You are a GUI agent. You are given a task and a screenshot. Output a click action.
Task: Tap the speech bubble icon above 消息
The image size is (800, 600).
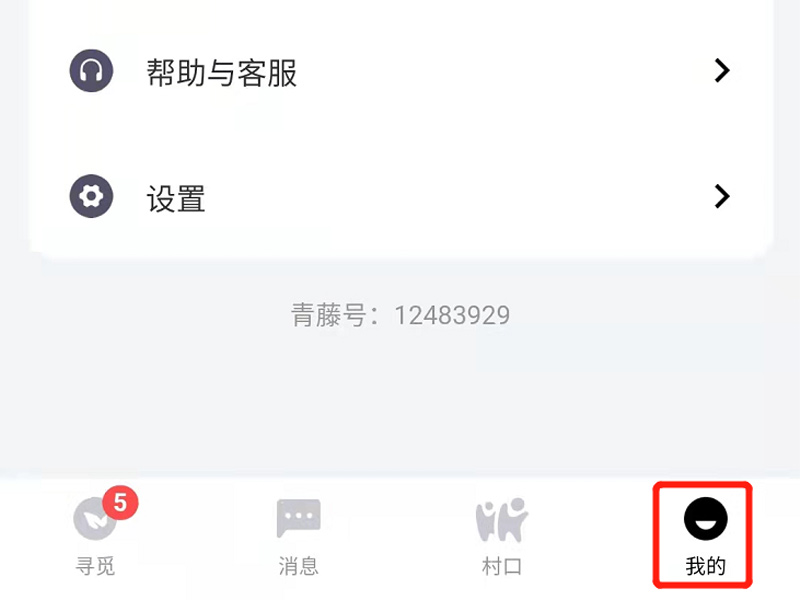coord(298,518)
